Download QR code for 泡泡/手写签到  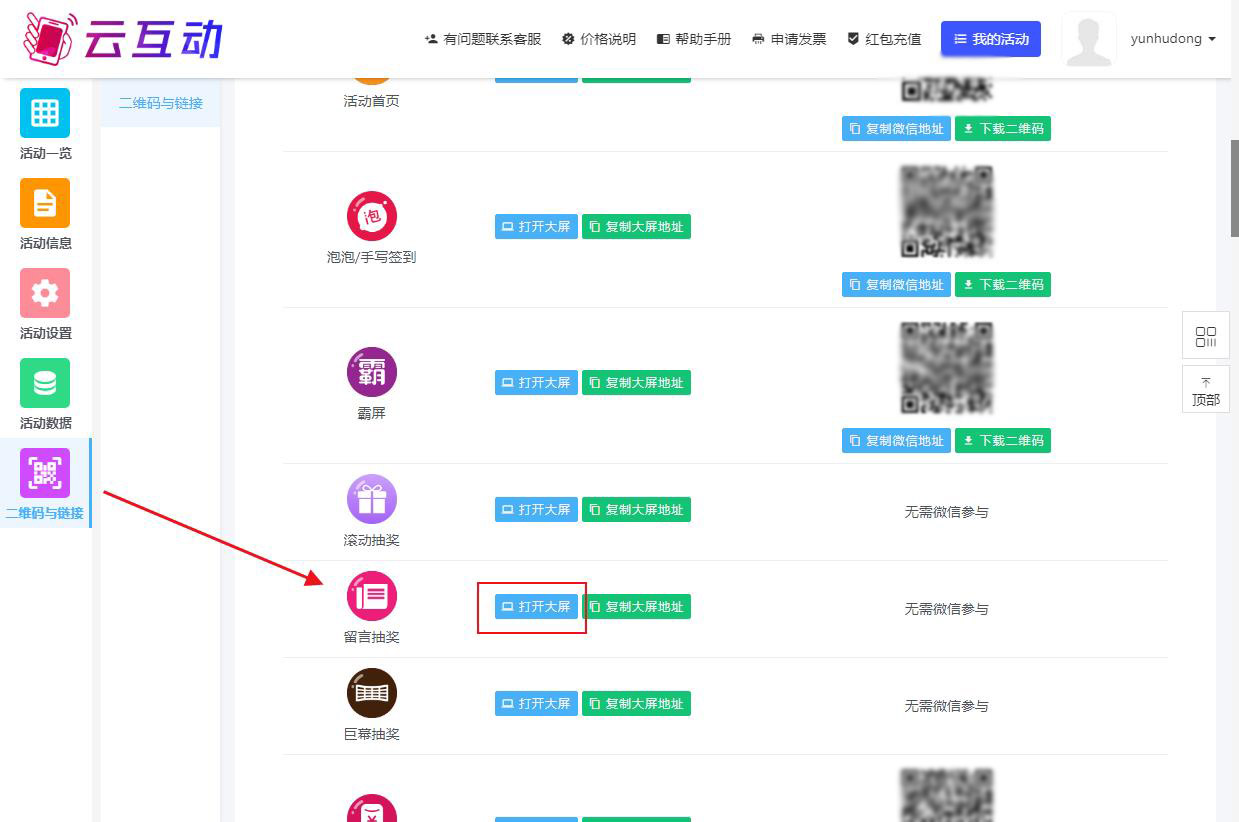coord(1003,285)
